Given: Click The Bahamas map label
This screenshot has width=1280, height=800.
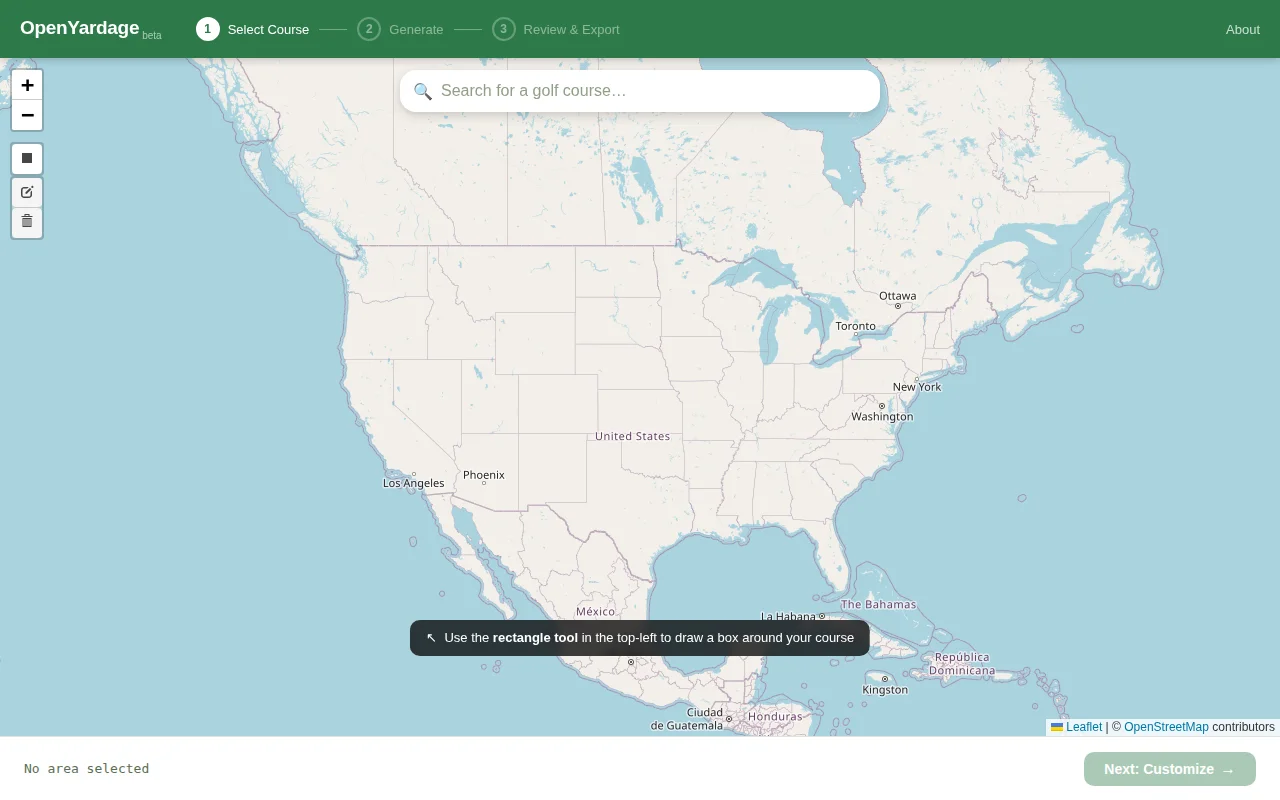Looking at the screenshot, I should [x=878, y=604].
